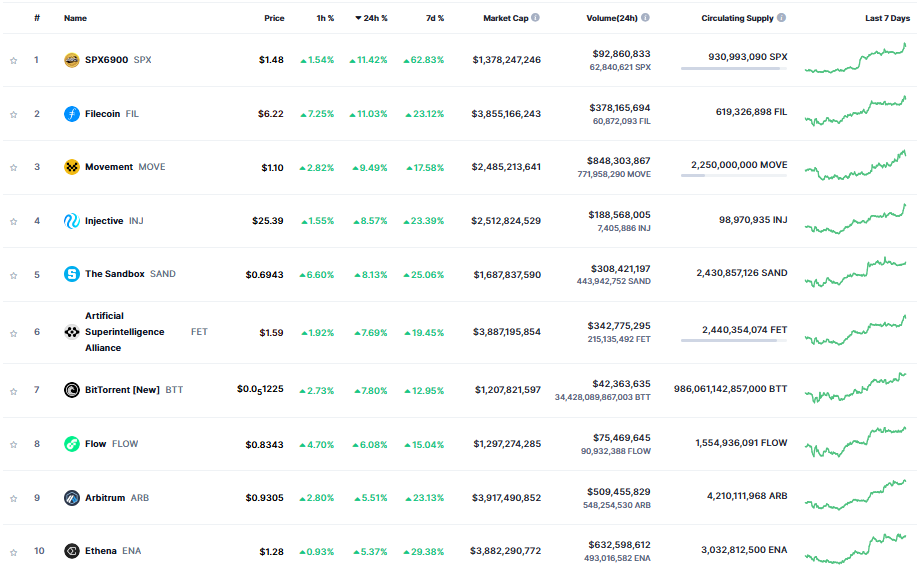Viewport: 917px width, 570px height.
Task: Add SPX6900 to watchlist star
Action: [13, 60]
